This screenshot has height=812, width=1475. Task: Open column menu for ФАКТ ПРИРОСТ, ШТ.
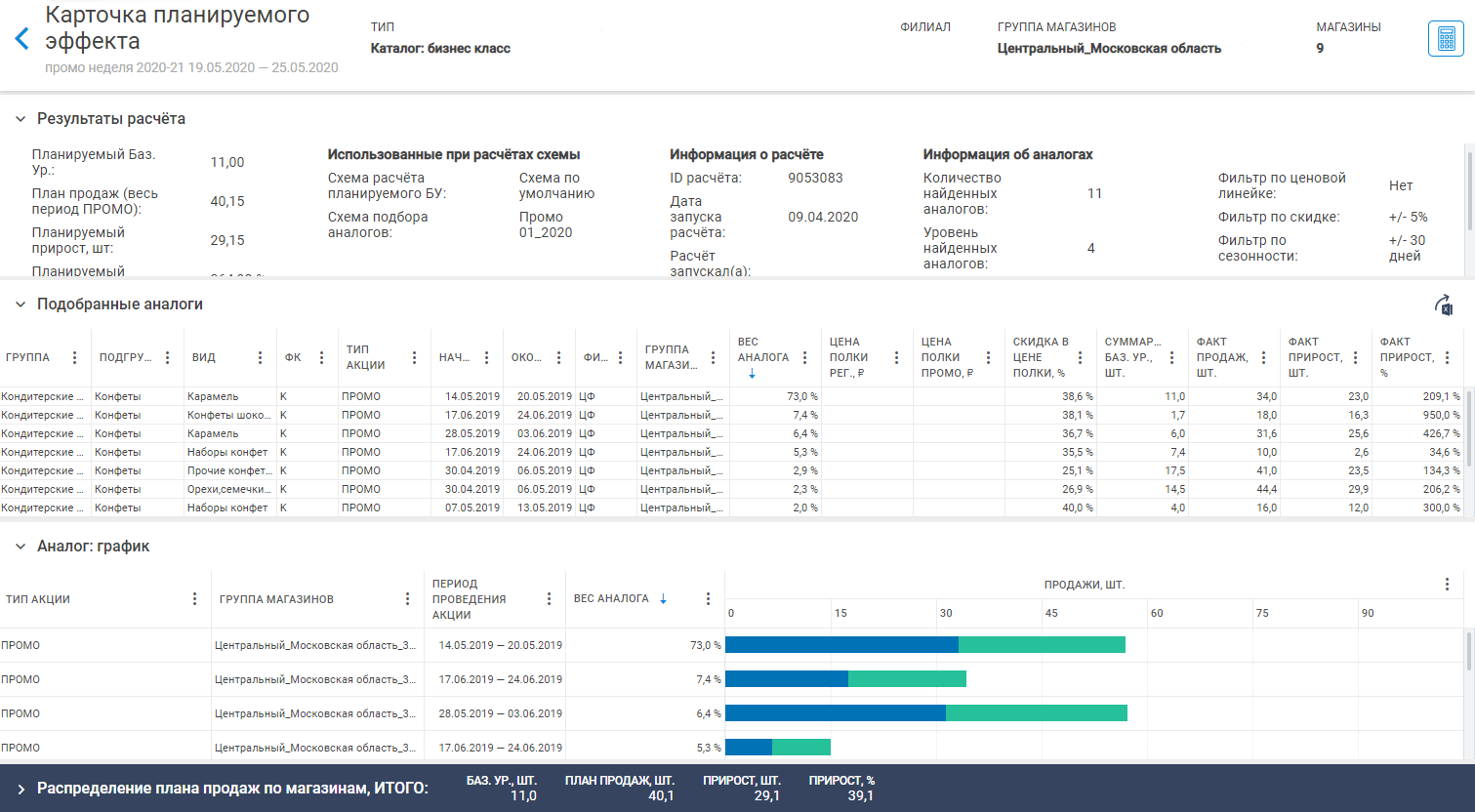point(1356,358)
